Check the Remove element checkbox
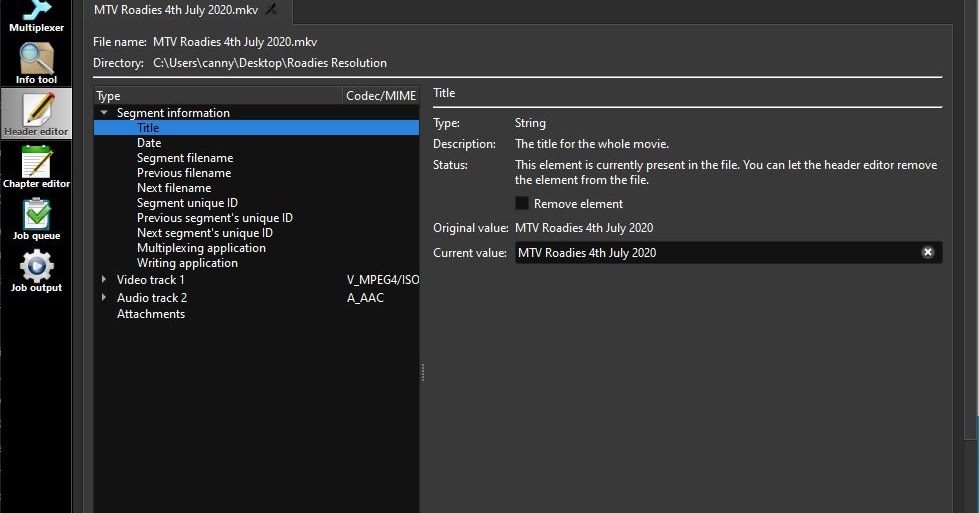The image size is (979, 513). (522, 203)
